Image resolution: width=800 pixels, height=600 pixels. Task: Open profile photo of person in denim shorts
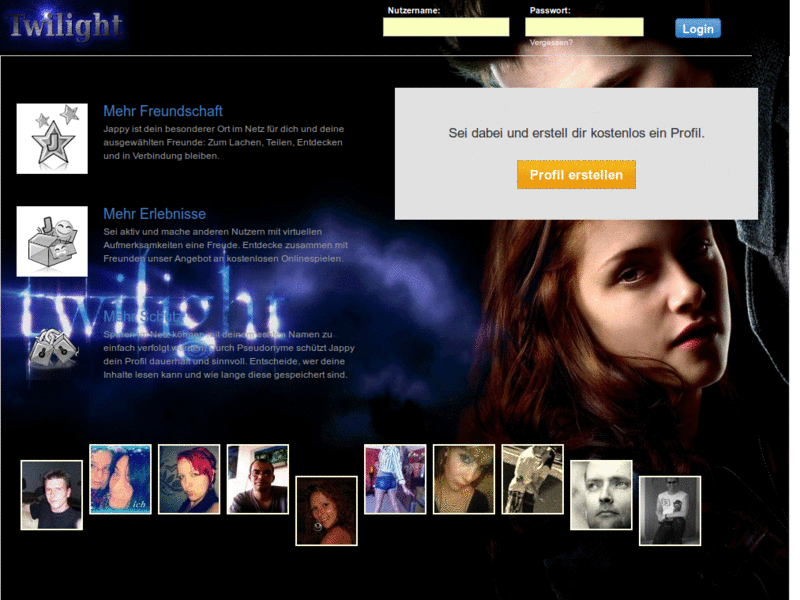pos(395,479)
